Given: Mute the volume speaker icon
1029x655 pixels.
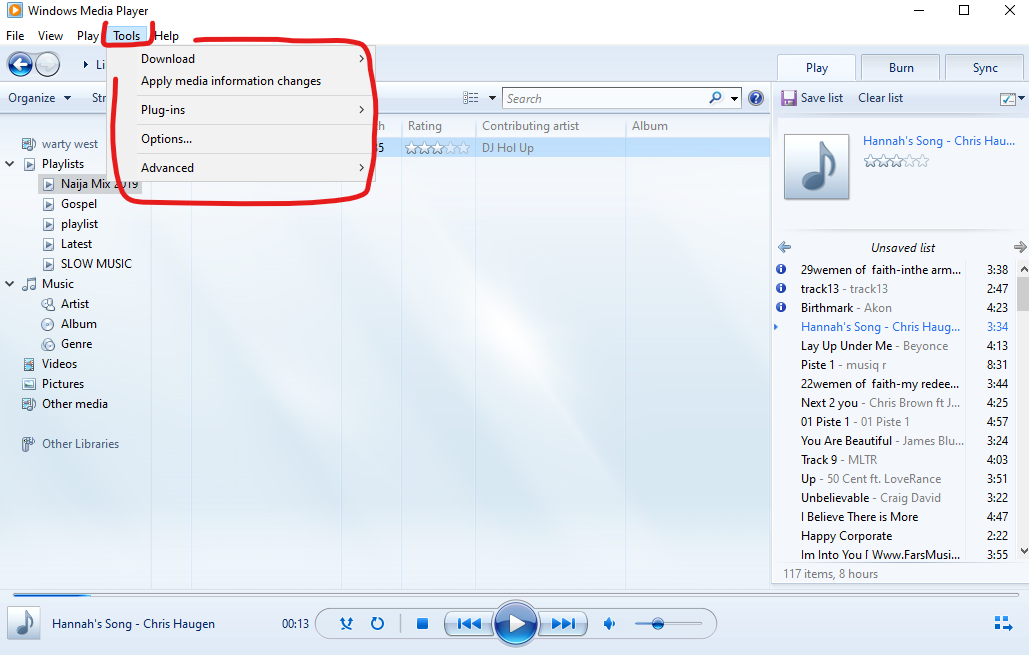Looking at the screenshot, I should (610, 623).
